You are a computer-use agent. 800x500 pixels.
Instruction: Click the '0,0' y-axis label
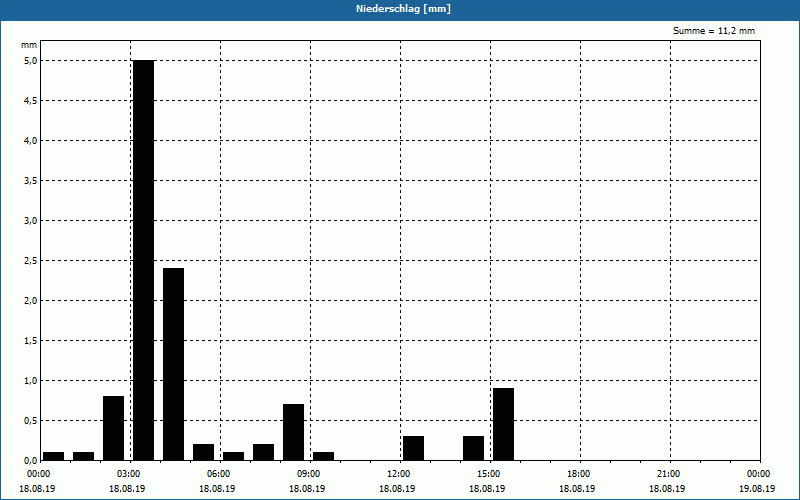(x=31, y=461)
